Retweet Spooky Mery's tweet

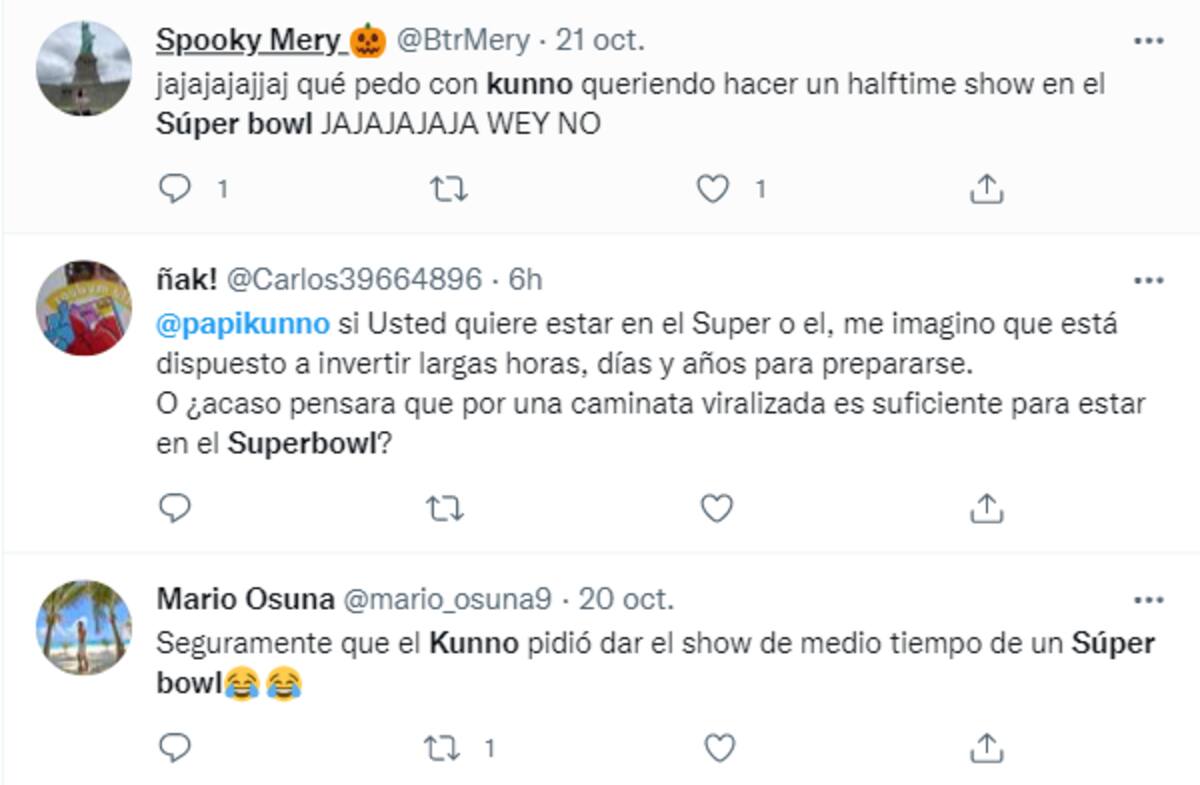coord(446,188)
